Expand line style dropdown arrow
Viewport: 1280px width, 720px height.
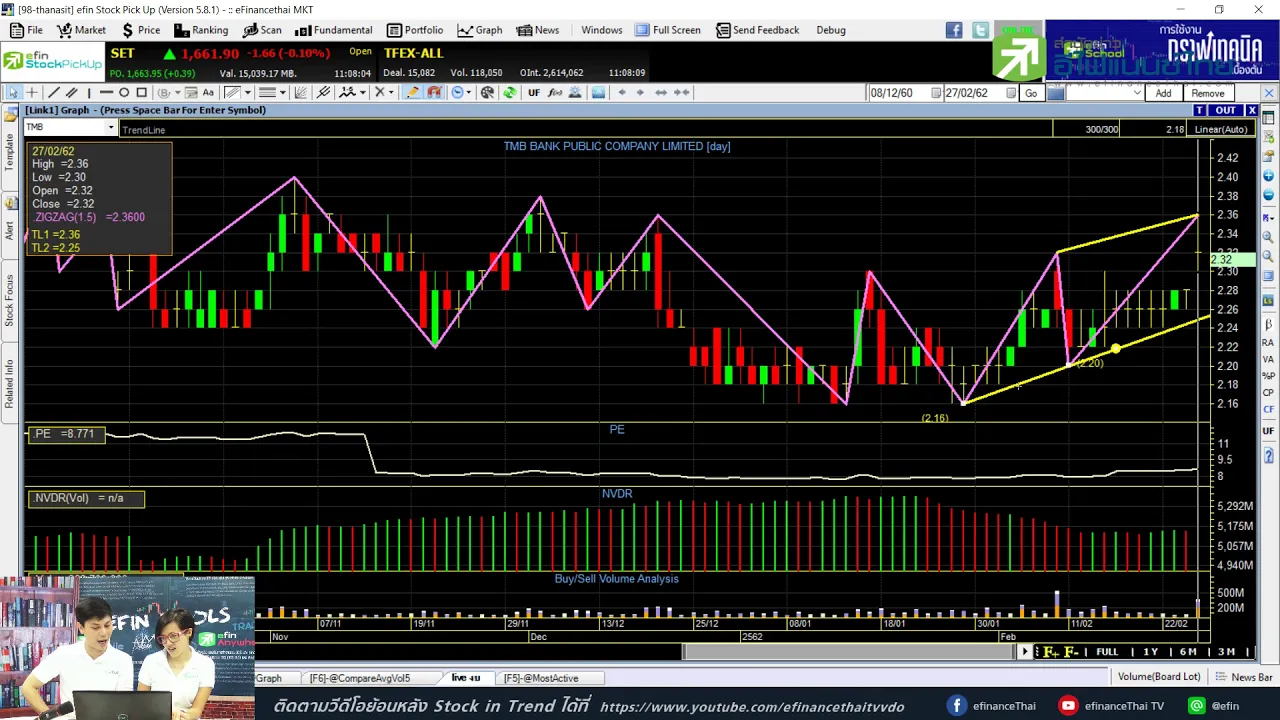(248, 92)
